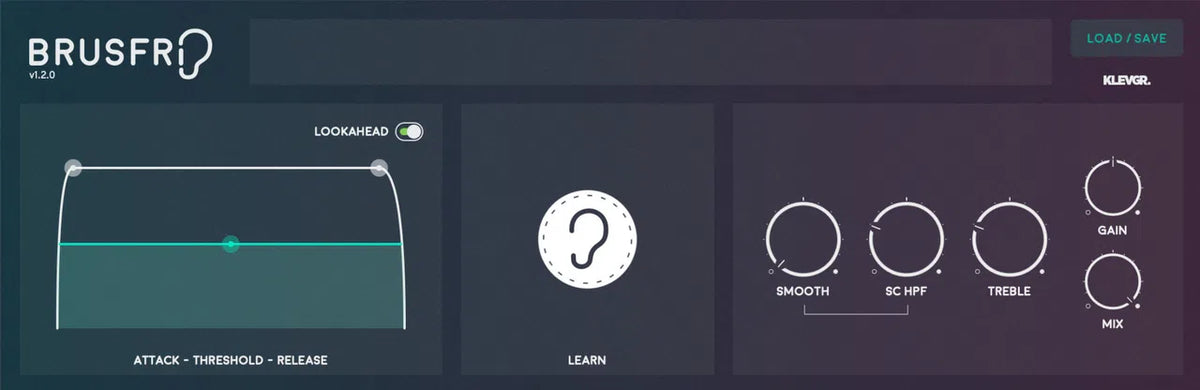Click the Learn text label
The image size is (1200, 390).
pos(586,359)
